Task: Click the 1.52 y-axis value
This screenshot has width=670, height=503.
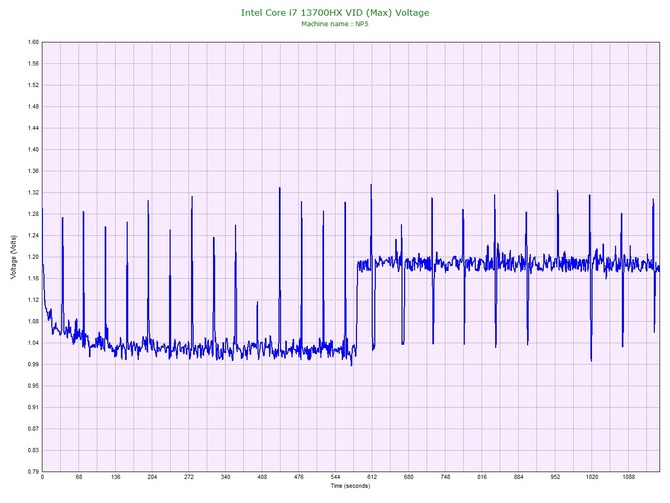Action: click(33, 85)
